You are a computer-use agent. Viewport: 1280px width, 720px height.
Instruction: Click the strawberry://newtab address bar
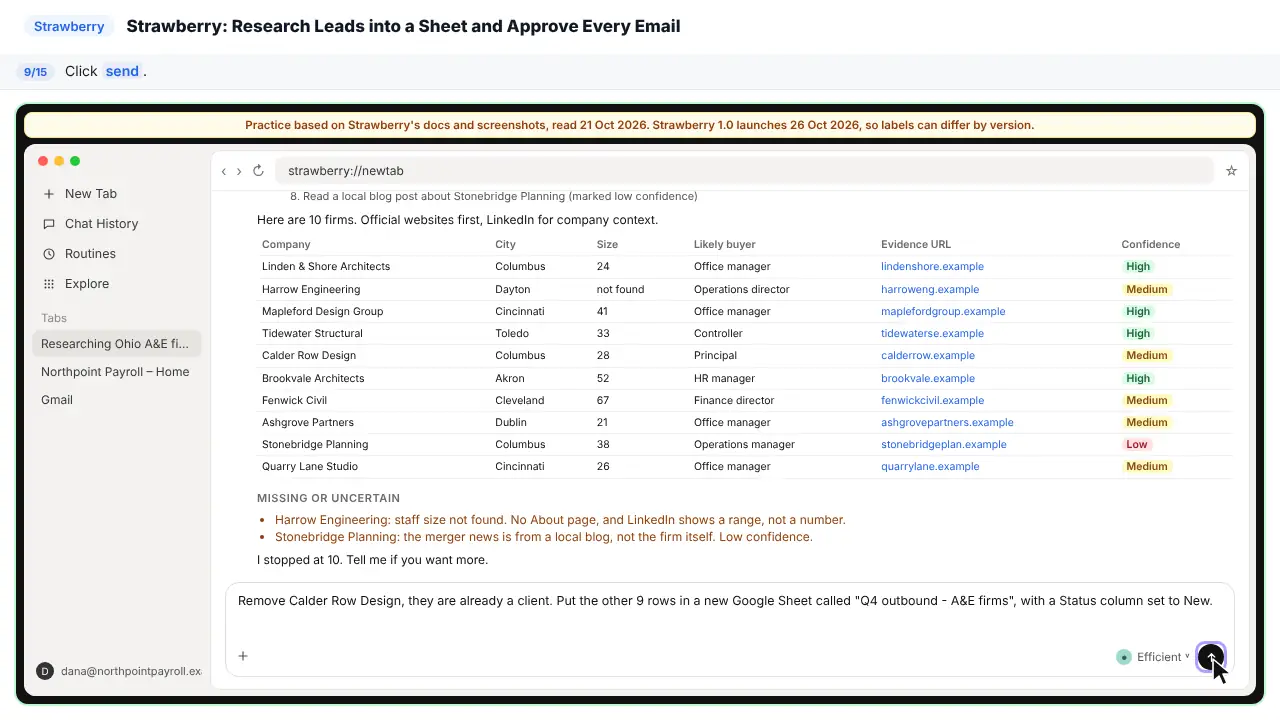[744, 171]
